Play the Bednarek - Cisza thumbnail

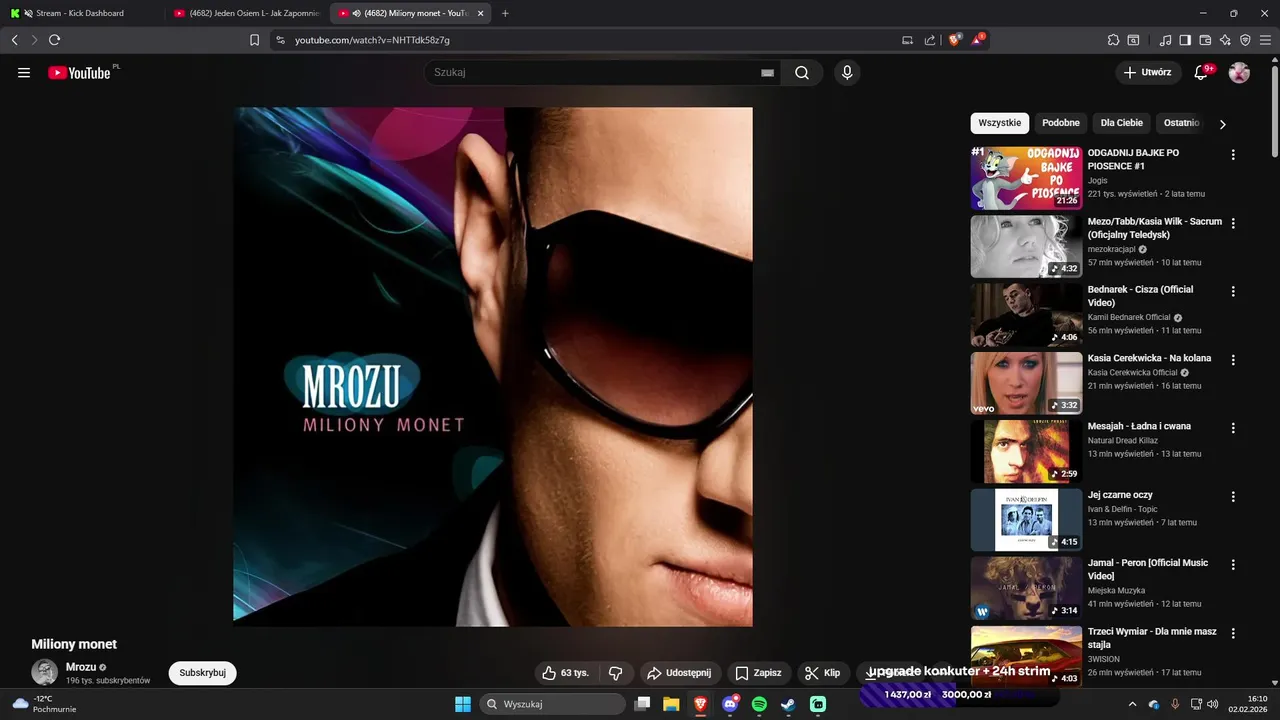pyautogui.click(x=1026, y=315)
